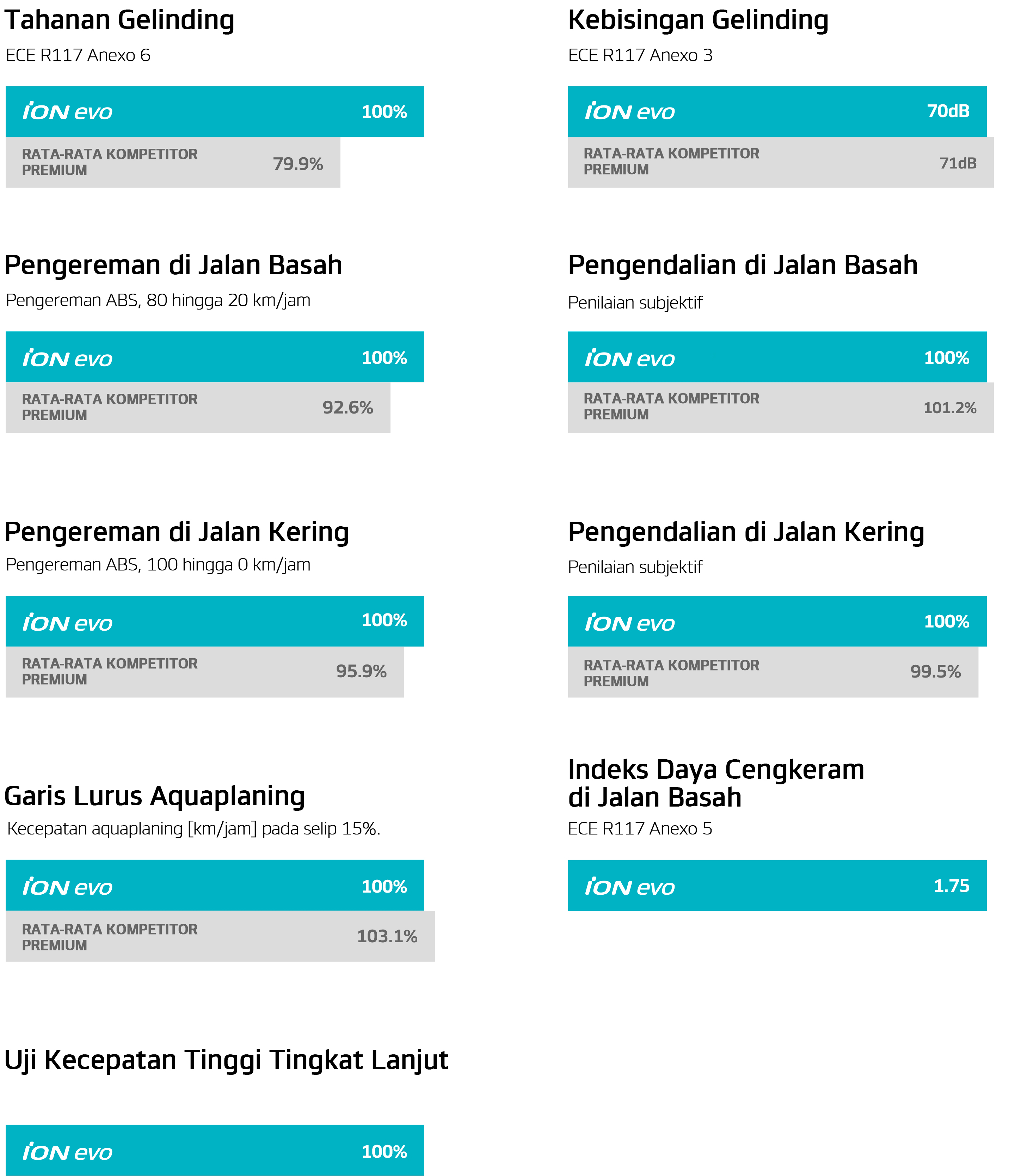1015x1176 pixels.
Task: Click the iON evo logo under Tahanan Gelinding
Action: tap(68, 111)
